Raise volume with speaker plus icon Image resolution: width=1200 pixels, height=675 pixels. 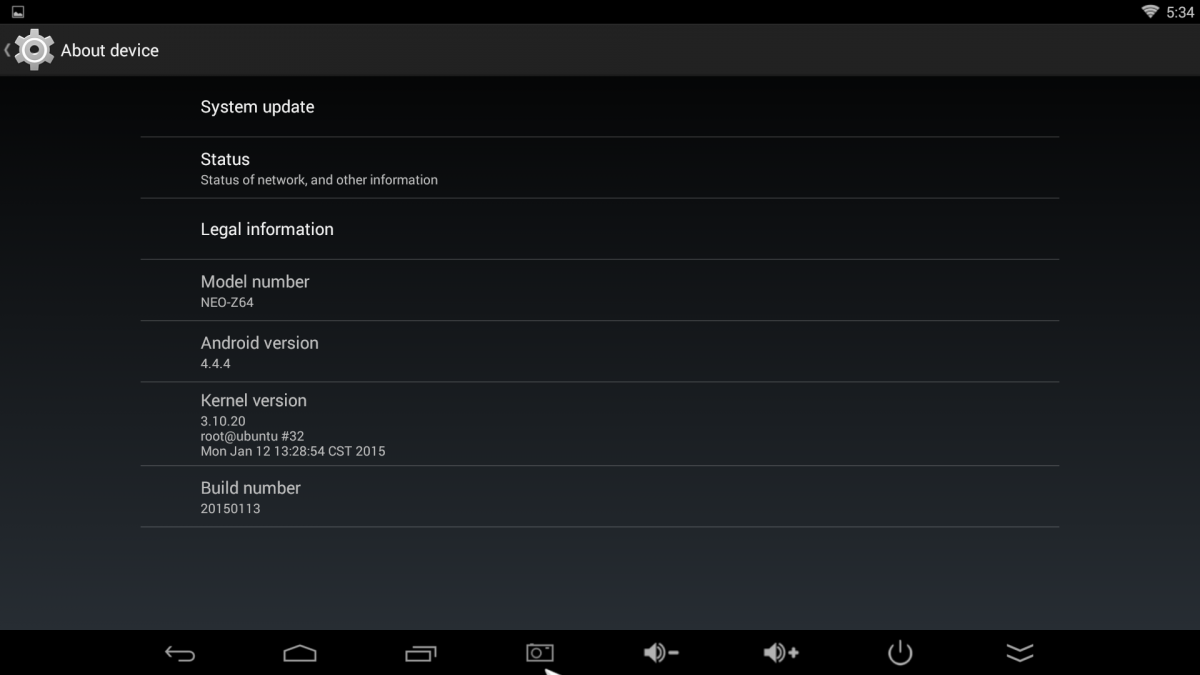click(x=780, y=653)
